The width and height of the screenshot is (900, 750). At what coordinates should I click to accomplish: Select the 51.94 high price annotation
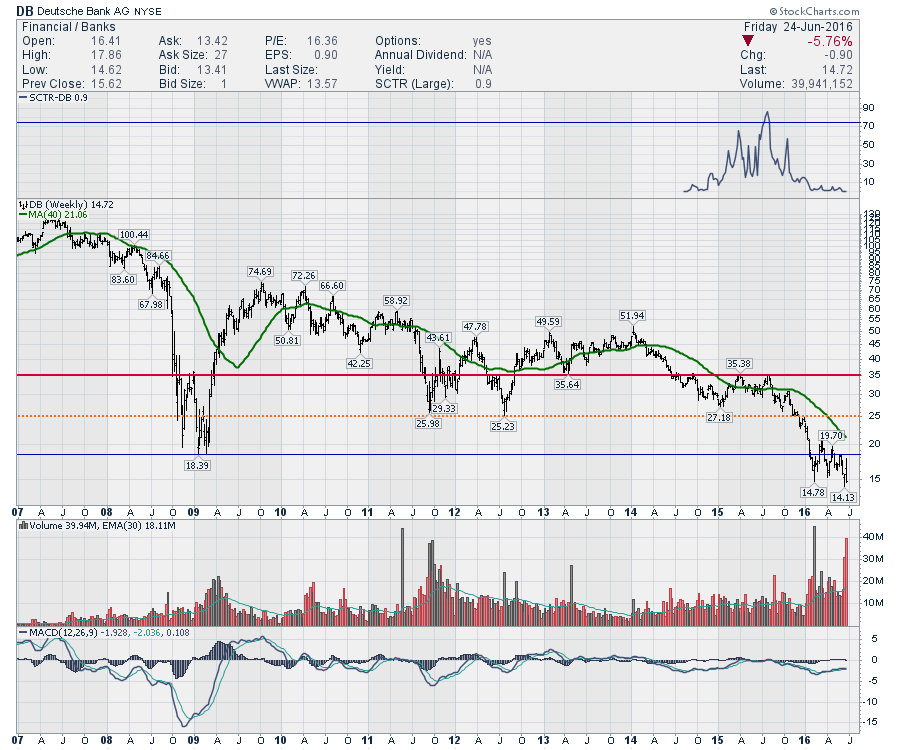tap(632, 316)
